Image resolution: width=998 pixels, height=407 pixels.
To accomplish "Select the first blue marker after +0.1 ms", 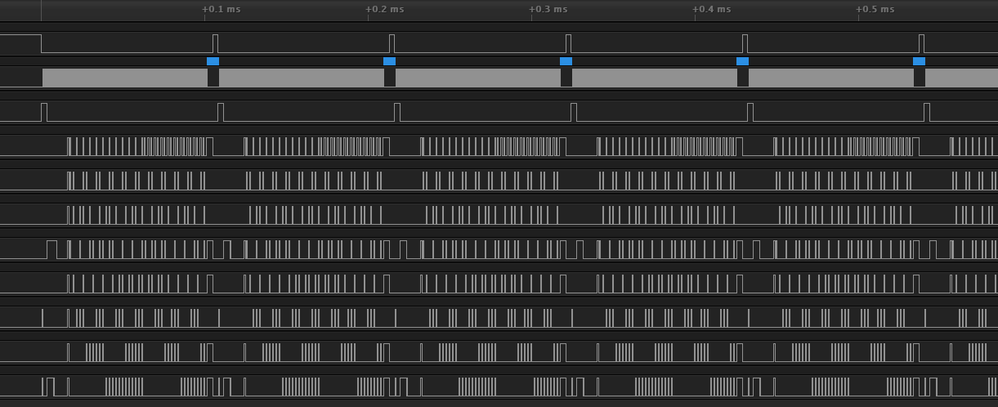I will [x=213, y=61].
